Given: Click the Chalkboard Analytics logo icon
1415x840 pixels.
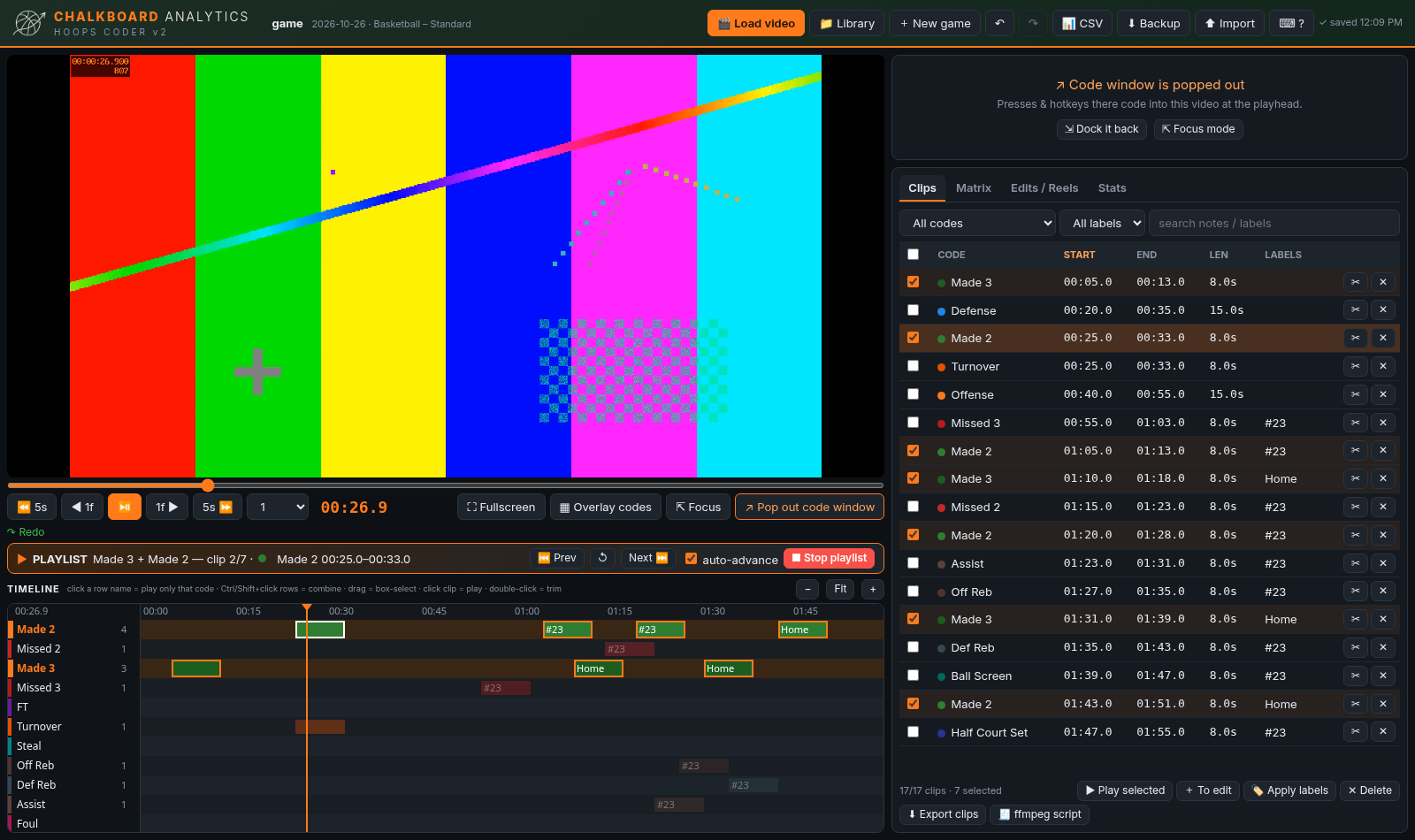Looking at the screenshot, I should pos(29,23).
